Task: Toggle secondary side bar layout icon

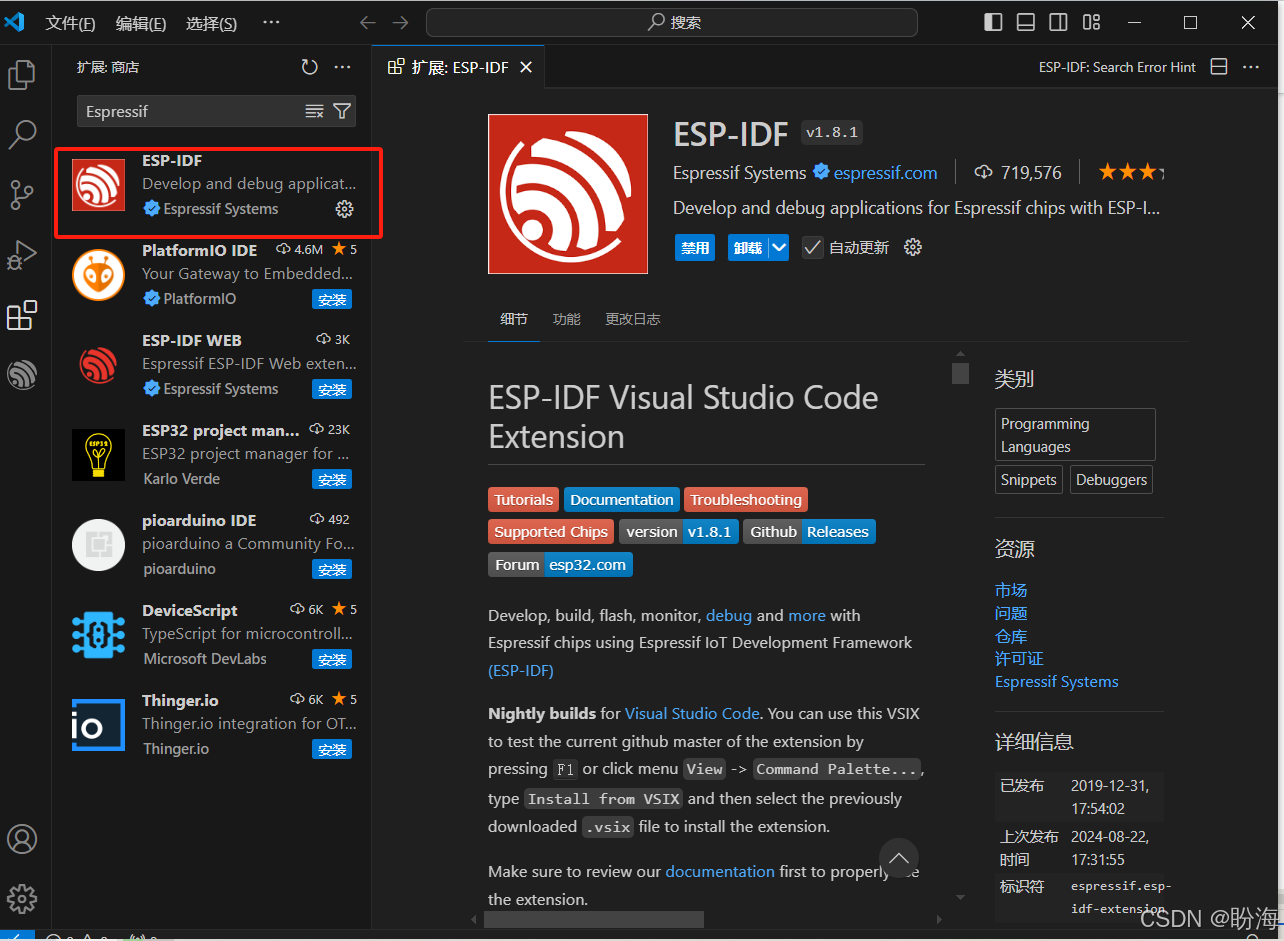Action: coord(1058,22)
